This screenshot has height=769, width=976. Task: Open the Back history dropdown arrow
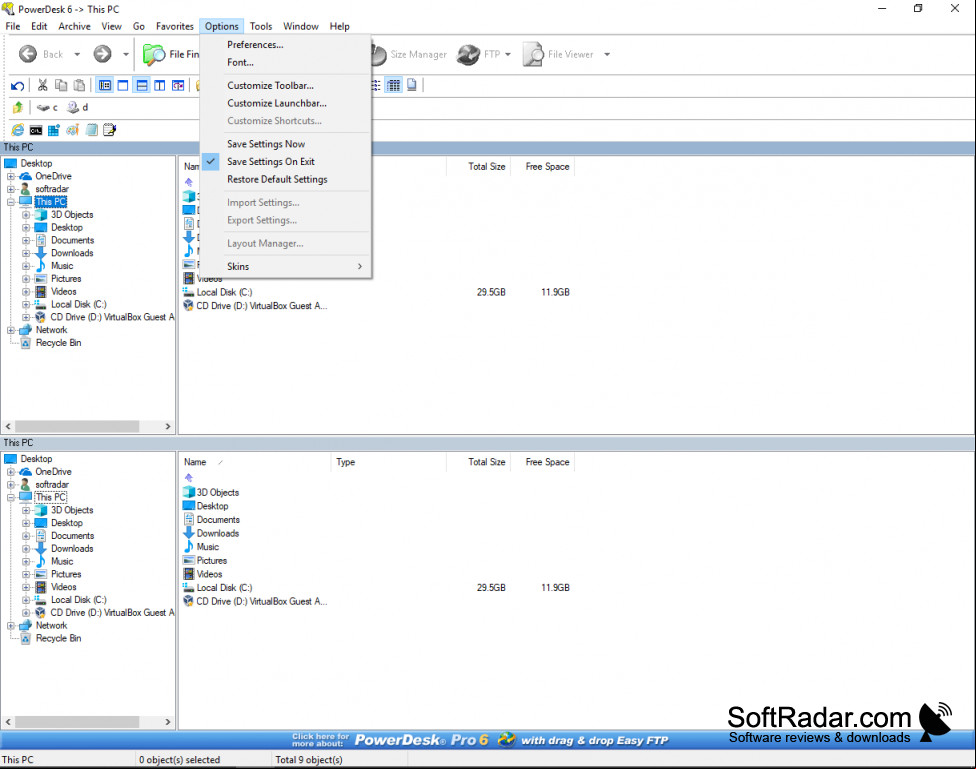[77, 54]
